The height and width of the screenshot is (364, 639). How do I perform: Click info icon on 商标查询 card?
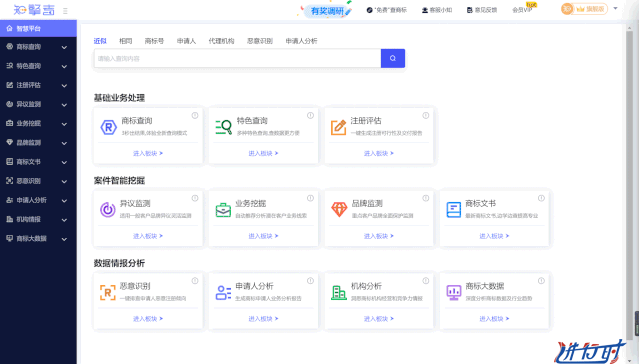pos(195,115)
